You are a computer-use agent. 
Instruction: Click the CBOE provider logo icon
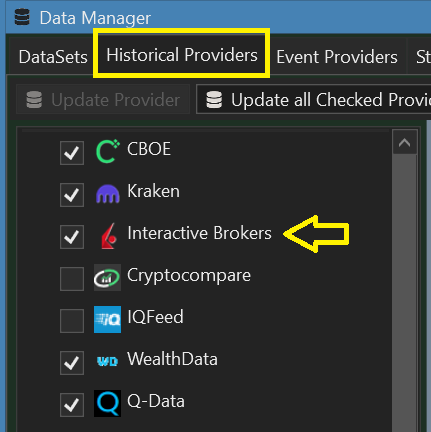107,151
